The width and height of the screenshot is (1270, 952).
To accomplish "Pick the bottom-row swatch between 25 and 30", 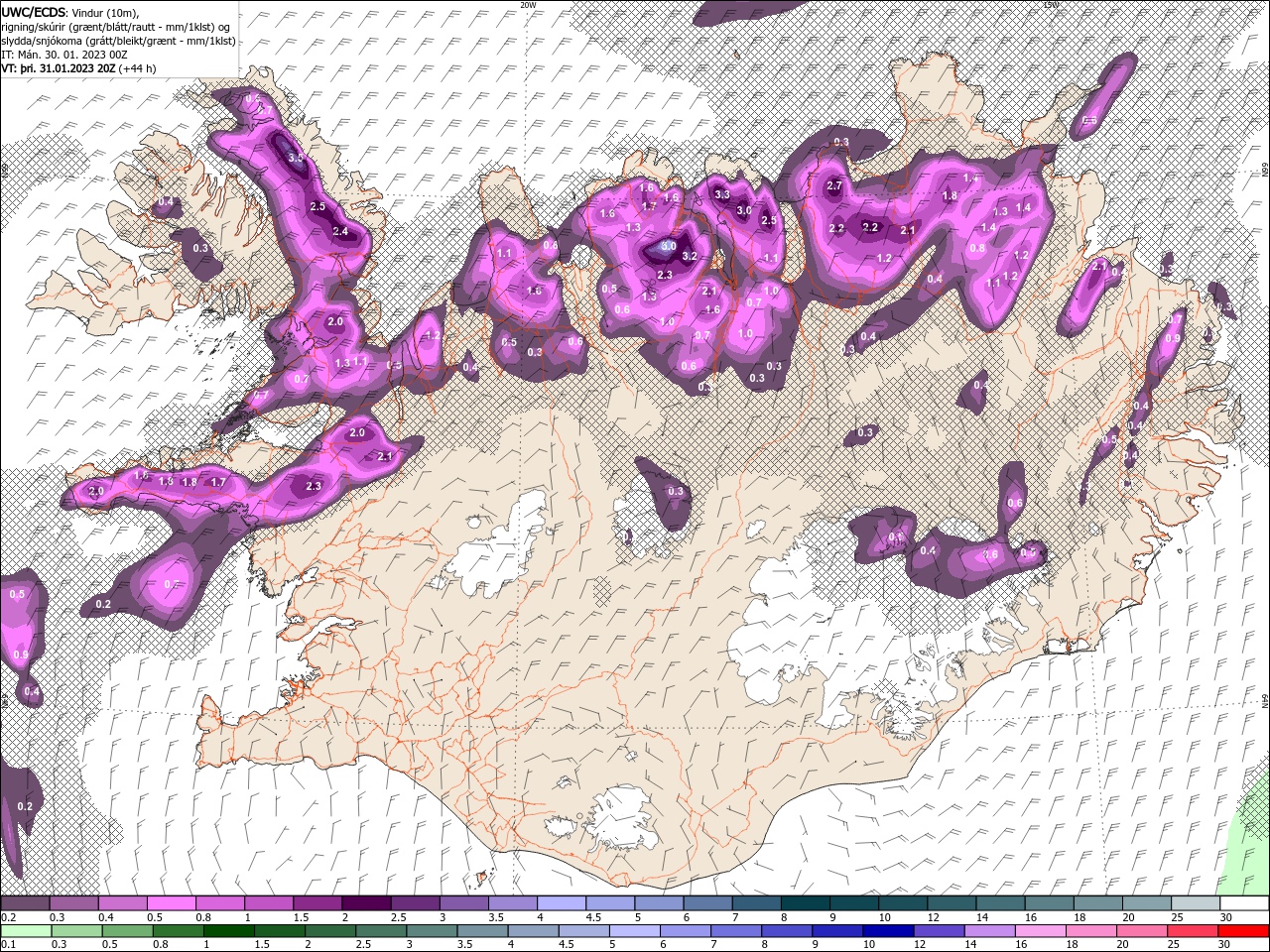I will coord(1193,930).
